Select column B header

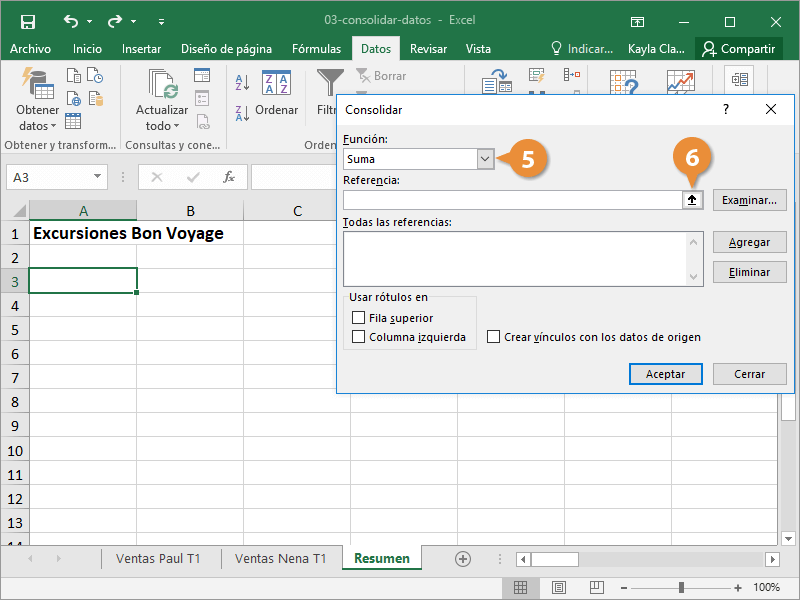pyautogui.click(x=190, y=210)
